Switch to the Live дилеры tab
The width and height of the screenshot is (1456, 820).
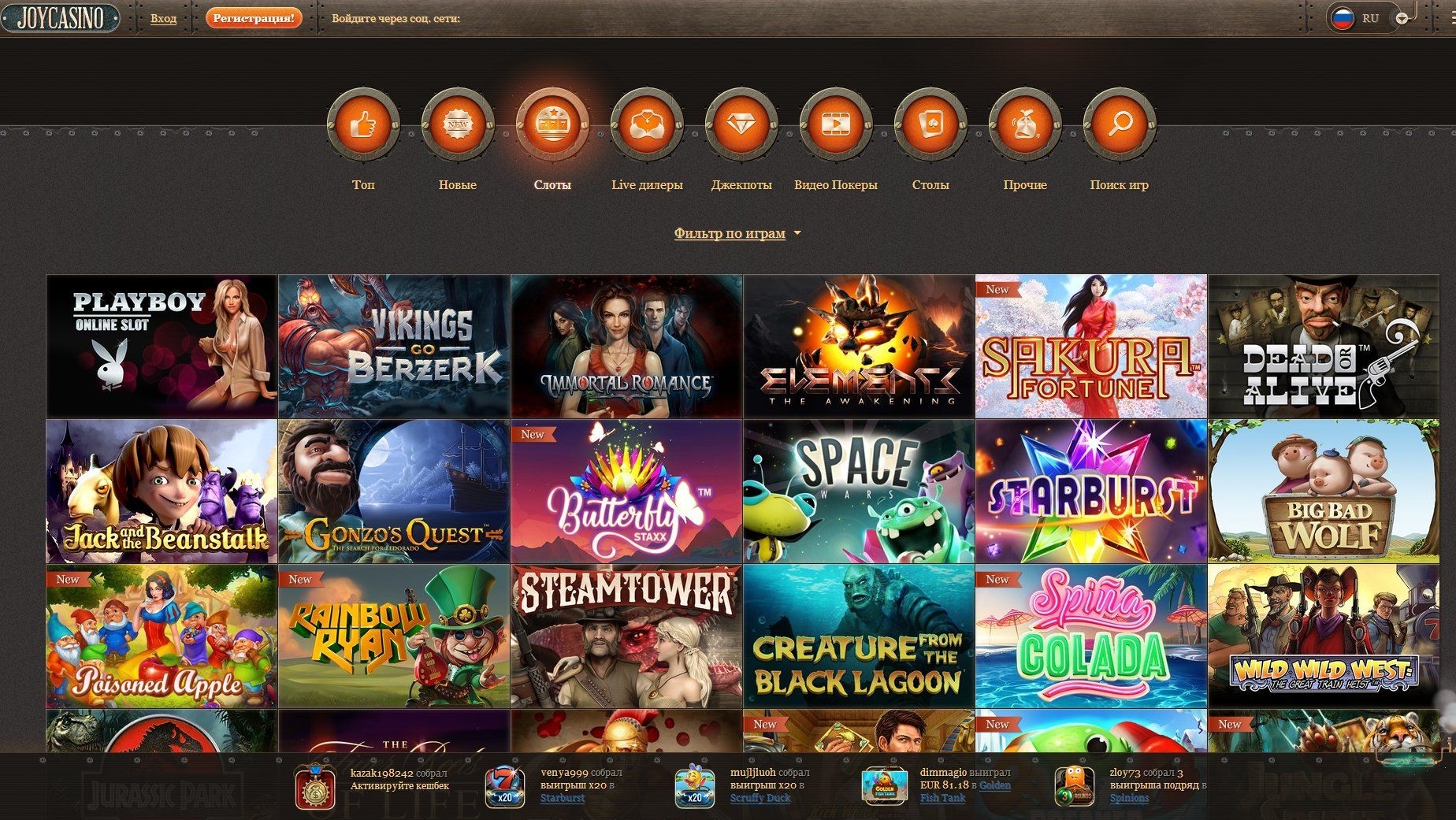pos(648,184)
